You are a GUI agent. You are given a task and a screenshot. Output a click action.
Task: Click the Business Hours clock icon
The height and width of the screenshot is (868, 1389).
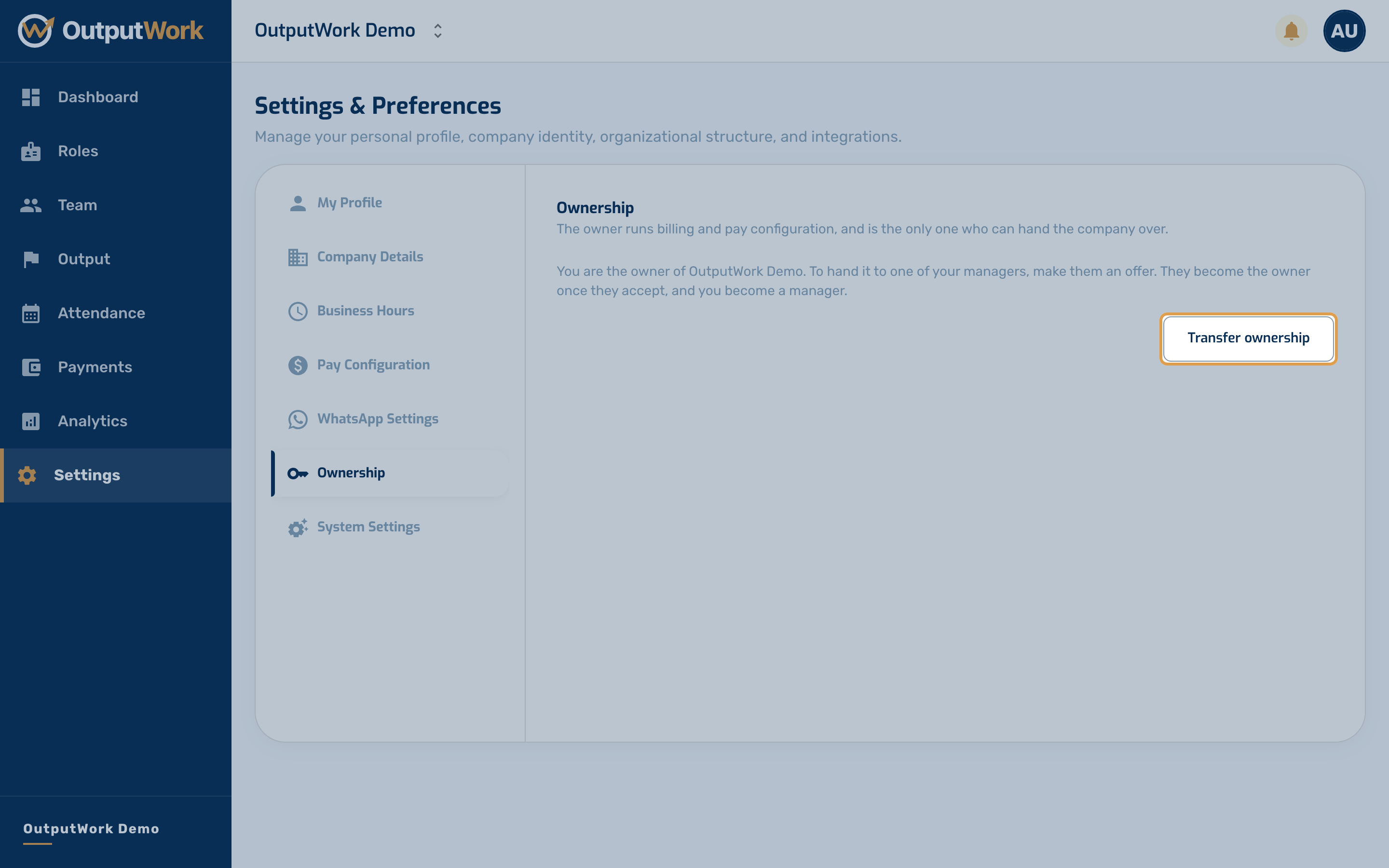coord(298,311)
